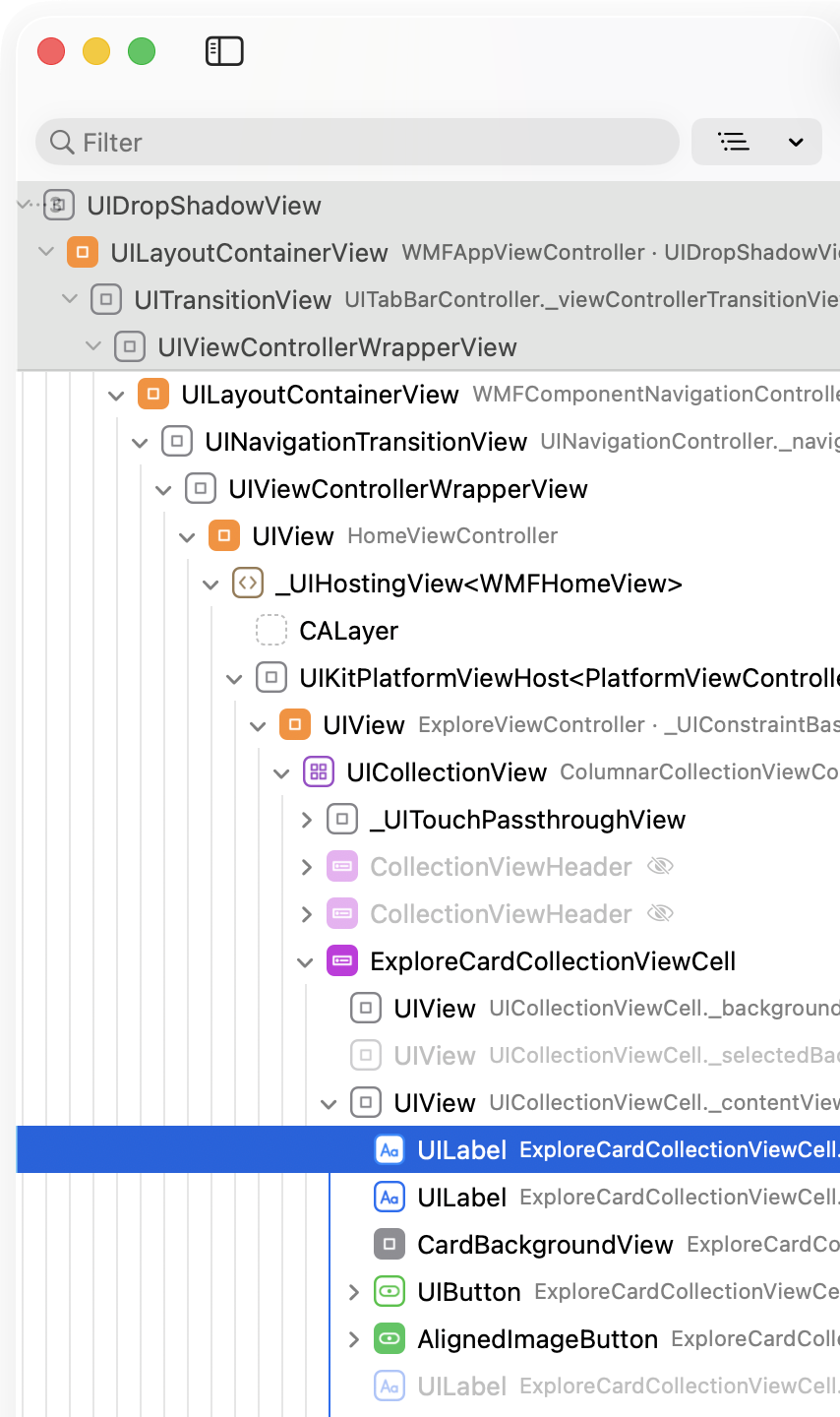This screenshot has width=840, height=1417.
Task: Click the magnifying glass filter icon
Action: click(x=62, y=143)
